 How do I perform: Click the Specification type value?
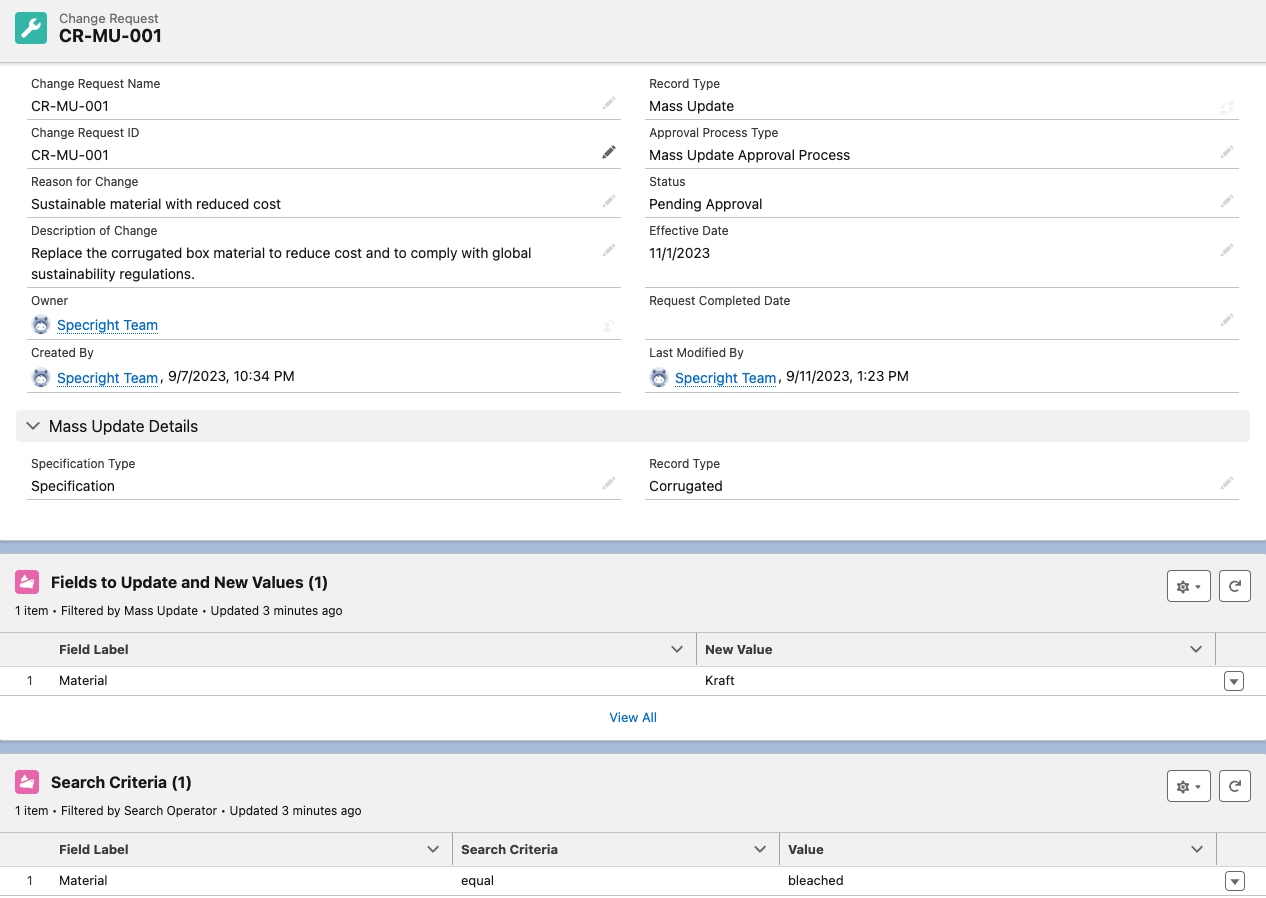point(73,486)
